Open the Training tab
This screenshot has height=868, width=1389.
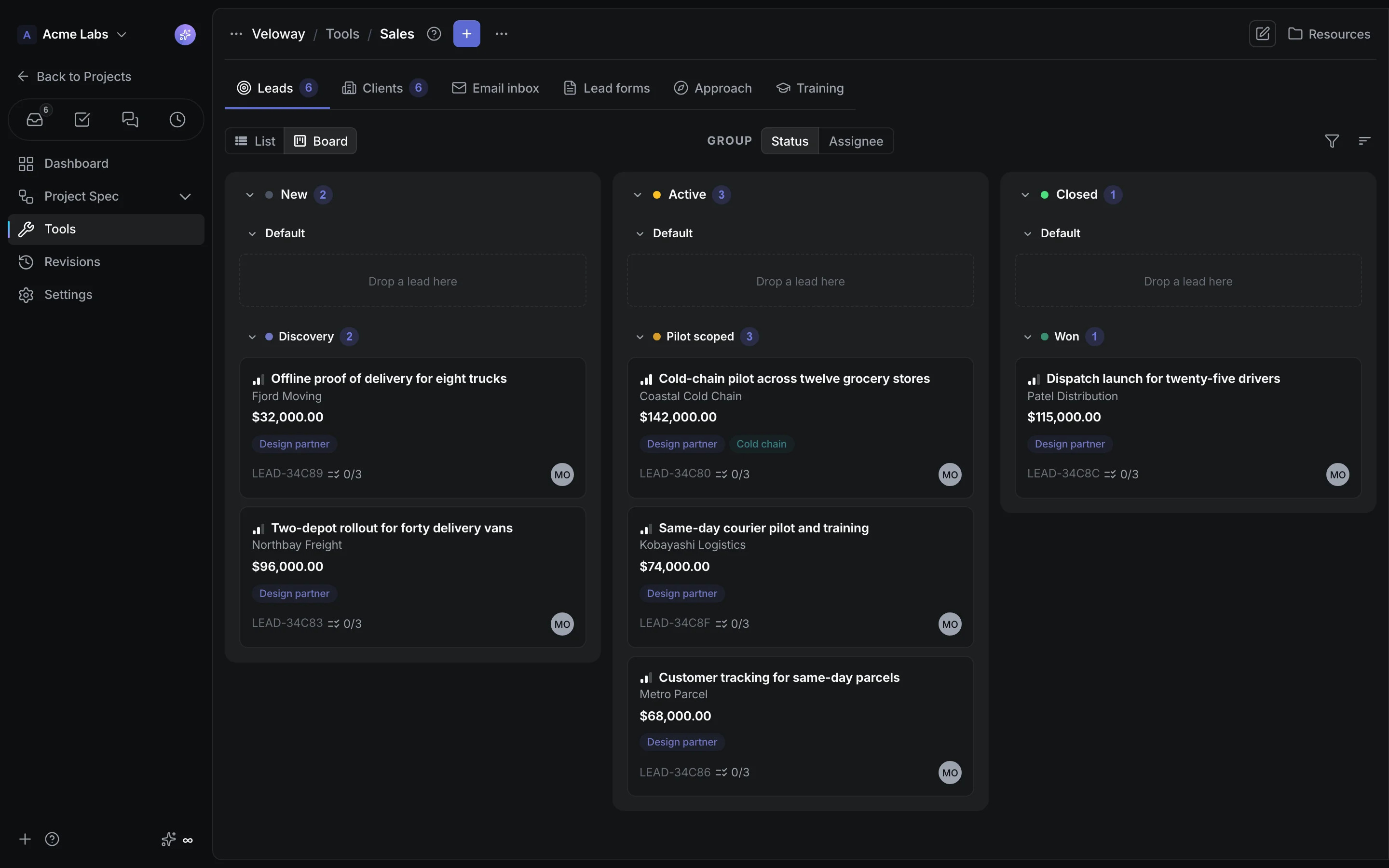(810, 88)
